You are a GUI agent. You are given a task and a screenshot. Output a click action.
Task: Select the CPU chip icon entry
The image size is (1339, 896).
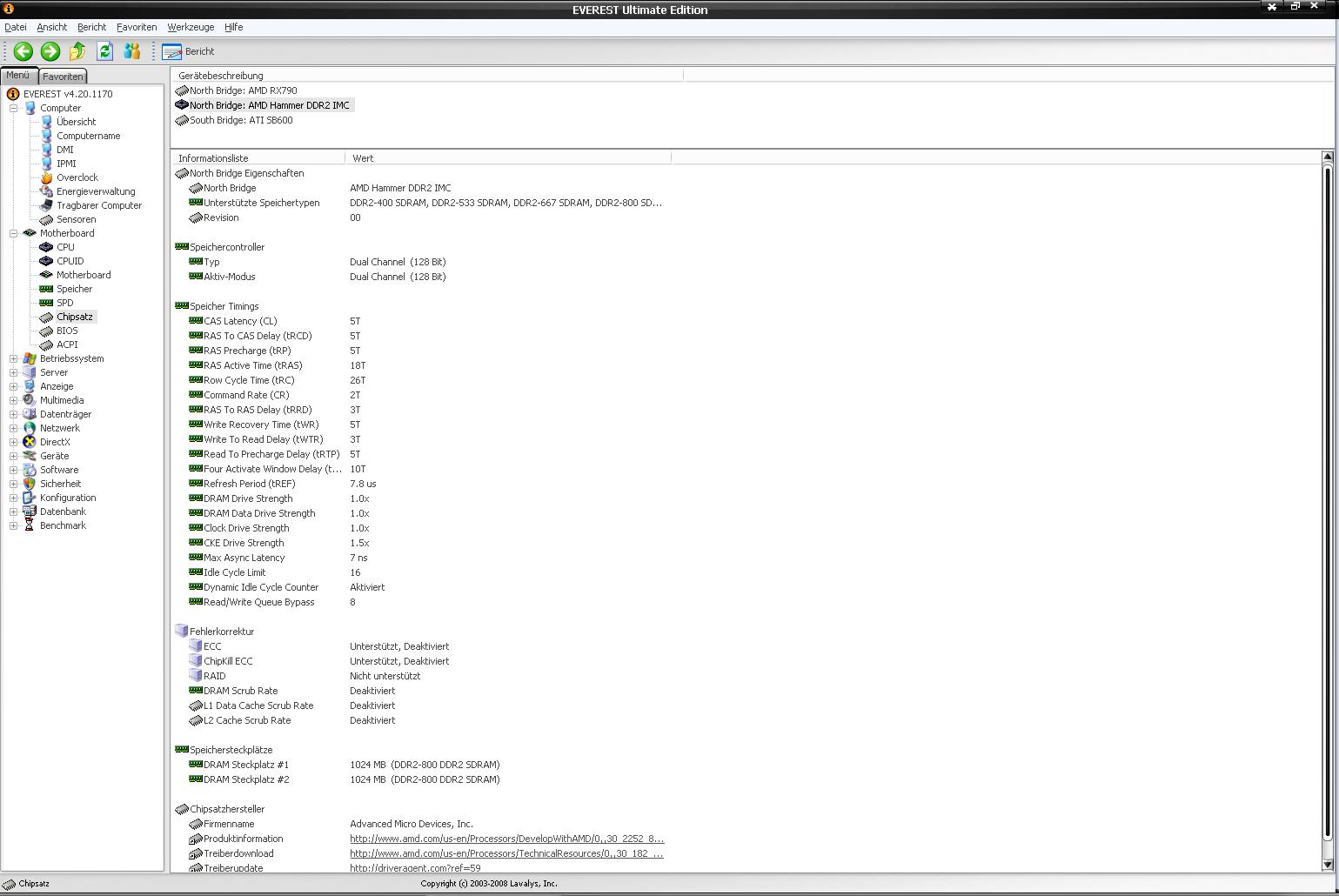click(x=47, y=247)
